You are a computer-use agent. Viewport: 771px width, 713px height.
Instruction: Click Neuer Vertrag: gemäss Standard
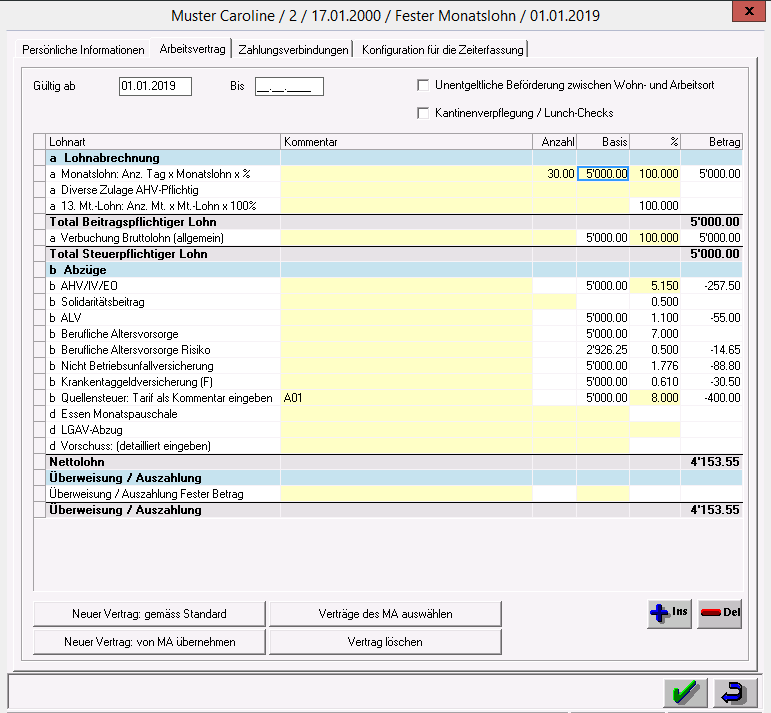pyautogui.click(x=149, y=613)
